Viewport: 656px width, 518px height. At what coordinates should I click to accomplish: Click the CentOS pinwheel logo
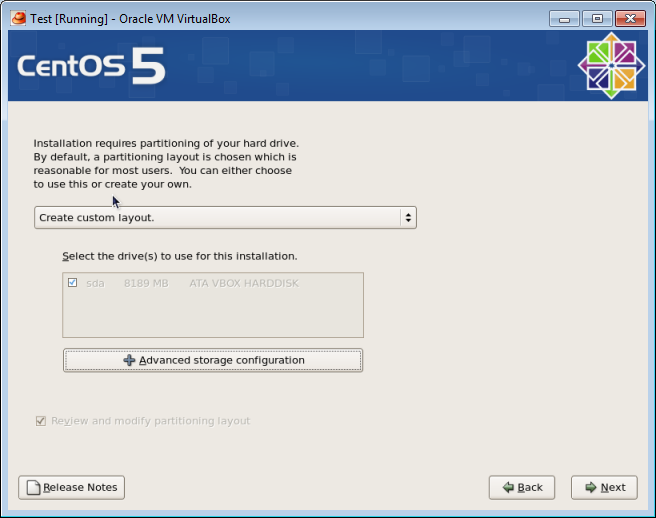coord(611,66)
